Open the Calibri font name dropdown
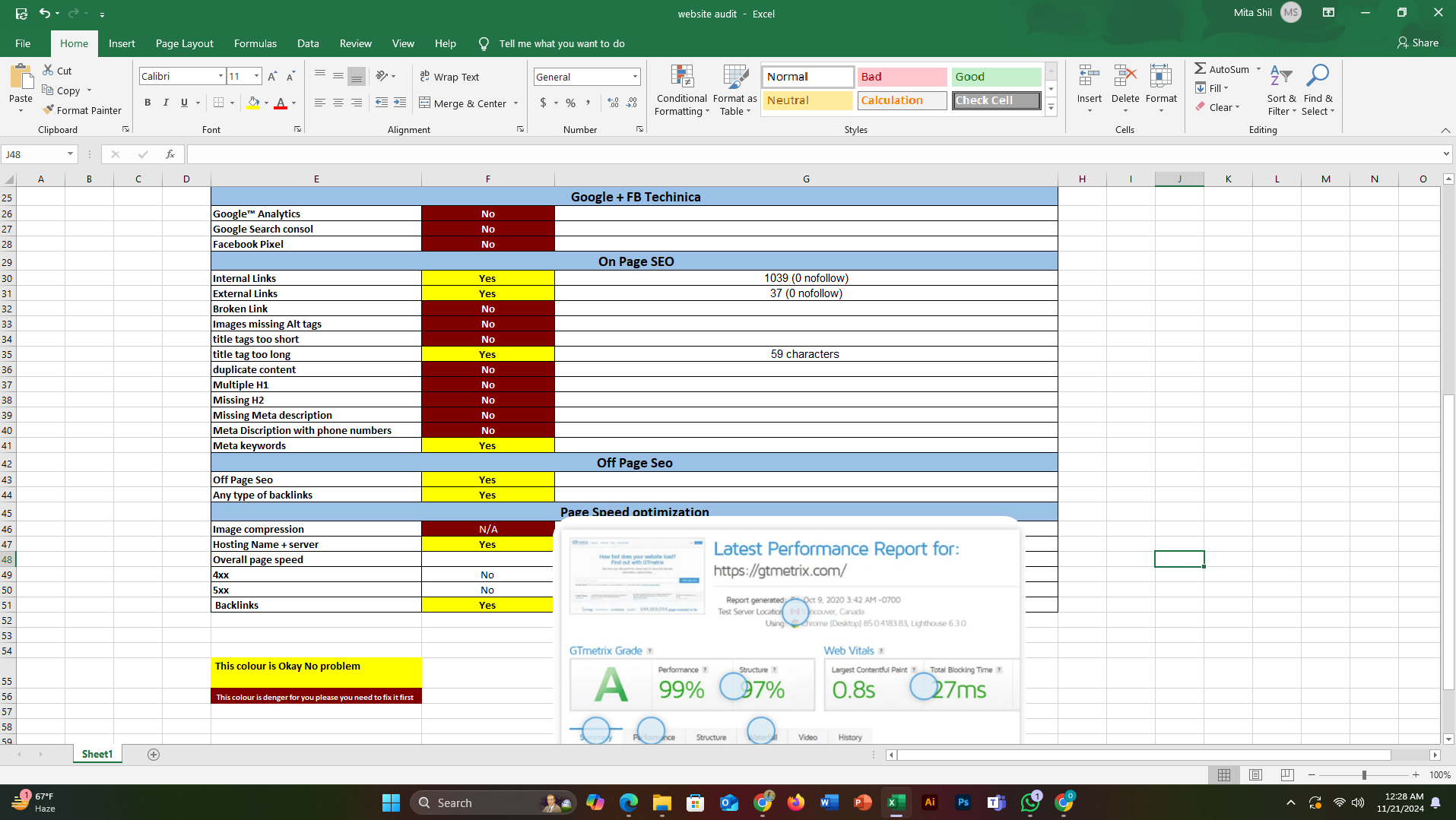The image size is (1456, 820). coord(220,77)
